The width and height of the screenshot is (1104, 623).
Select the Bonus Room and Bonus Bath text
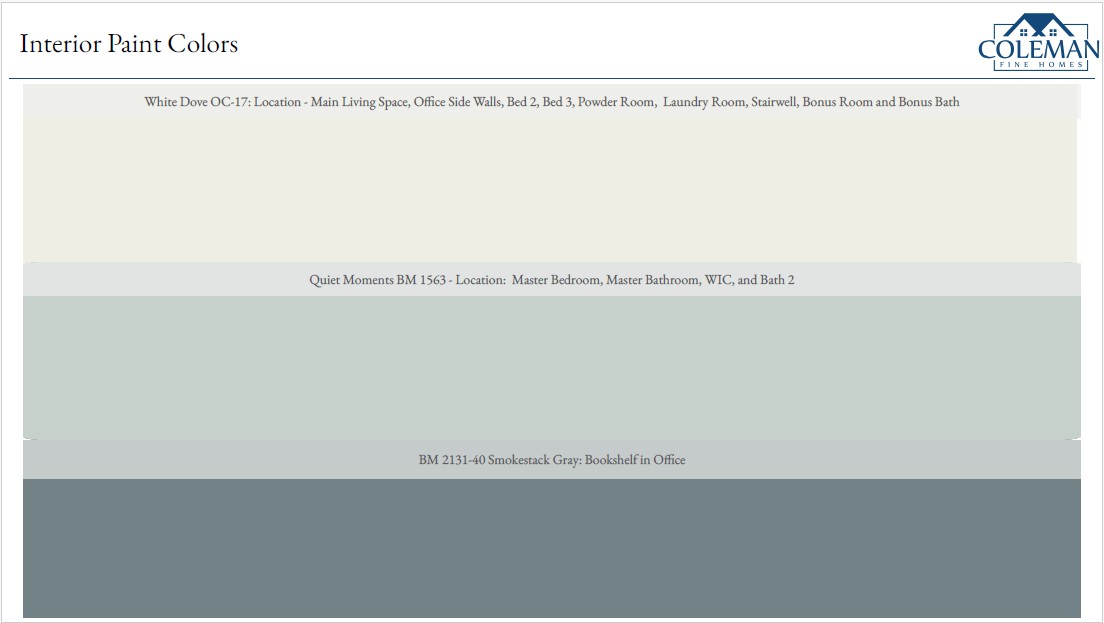click(881, 102)
